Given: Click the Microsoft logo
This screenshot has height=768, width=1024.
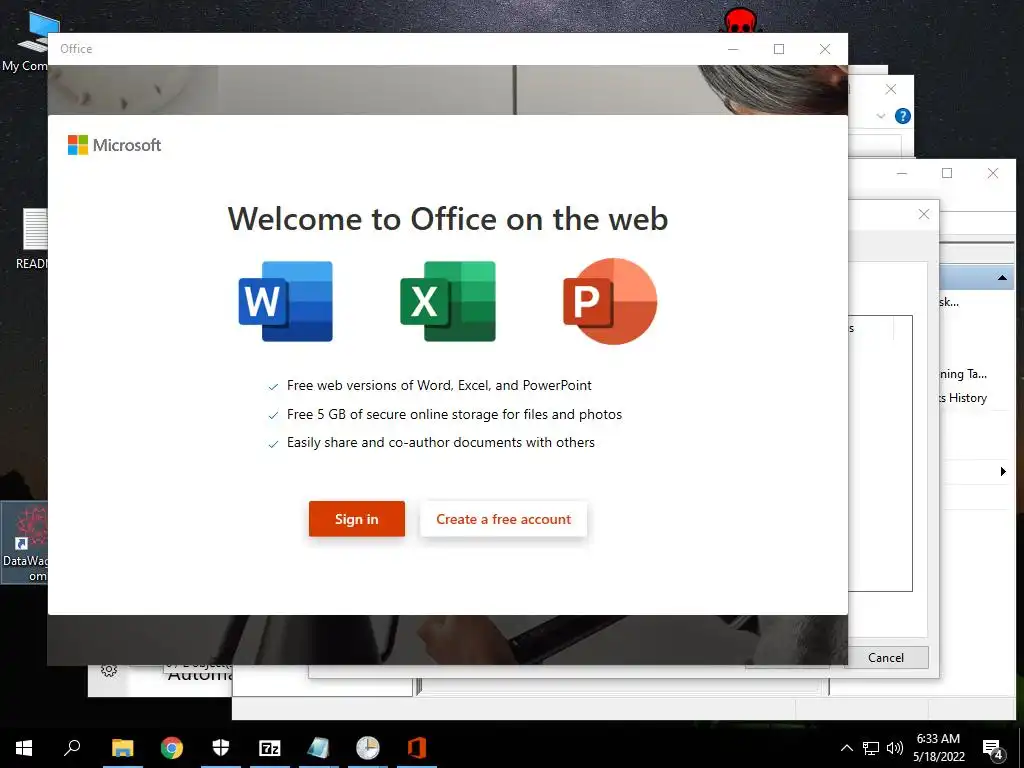Looking at the screenshot, I should 114,145.
